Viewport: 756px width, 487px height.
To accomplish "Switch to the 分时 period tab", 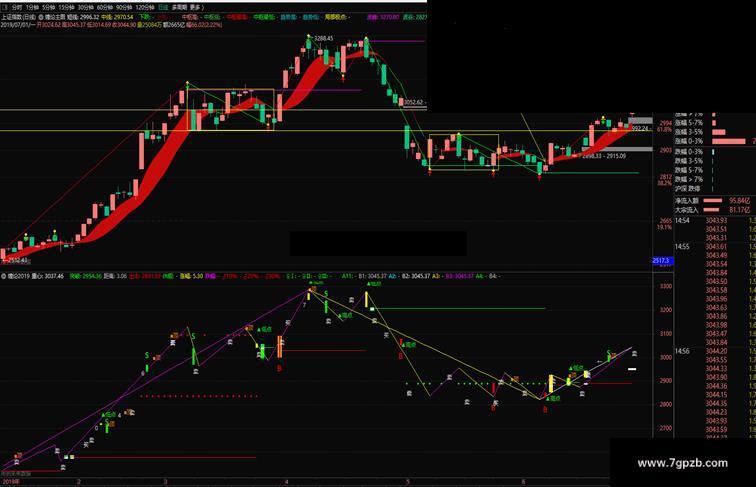I will pyautogui.click(x=17, y=8).
